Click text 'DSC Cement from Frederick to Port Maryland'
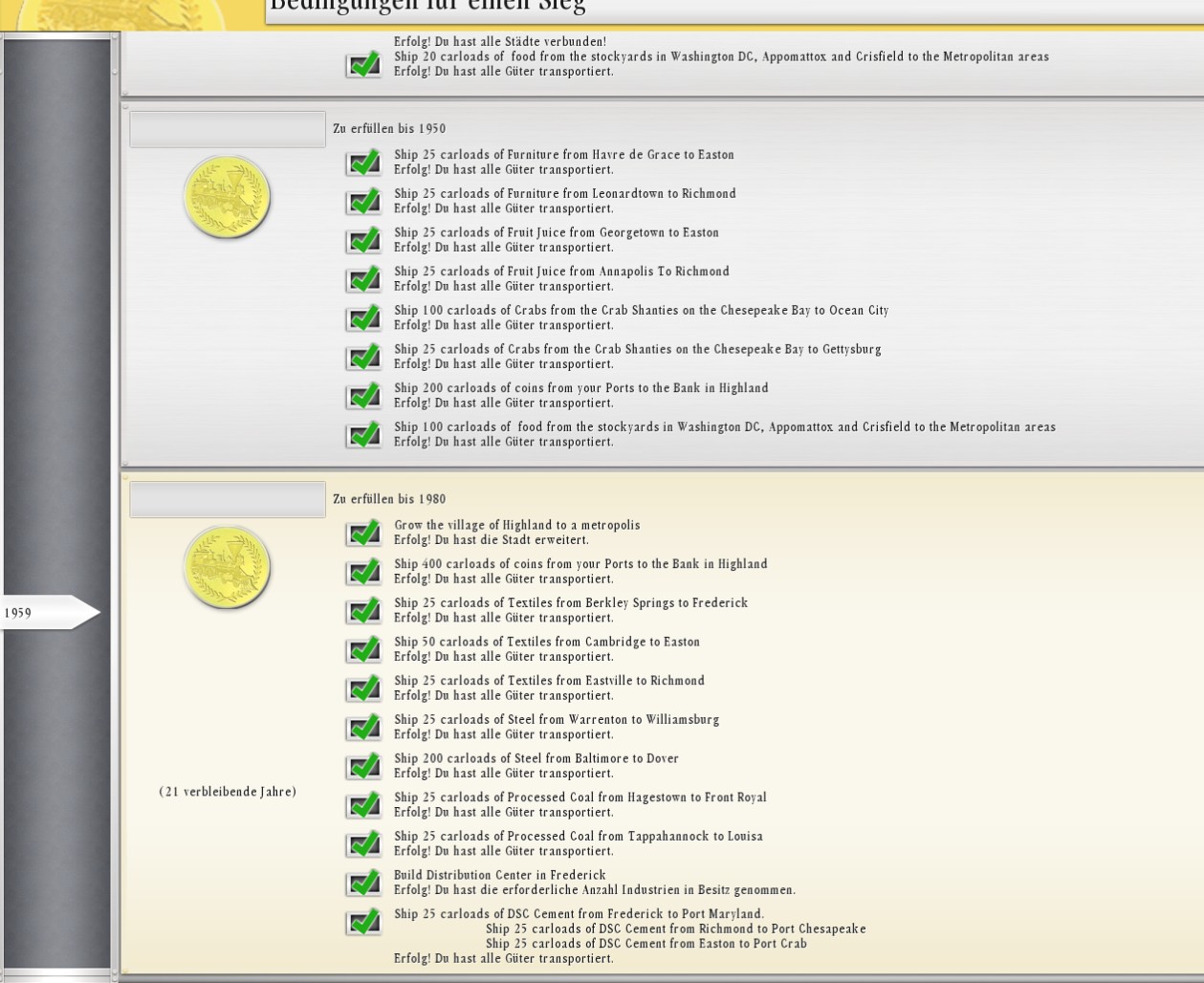 point(636,914)
